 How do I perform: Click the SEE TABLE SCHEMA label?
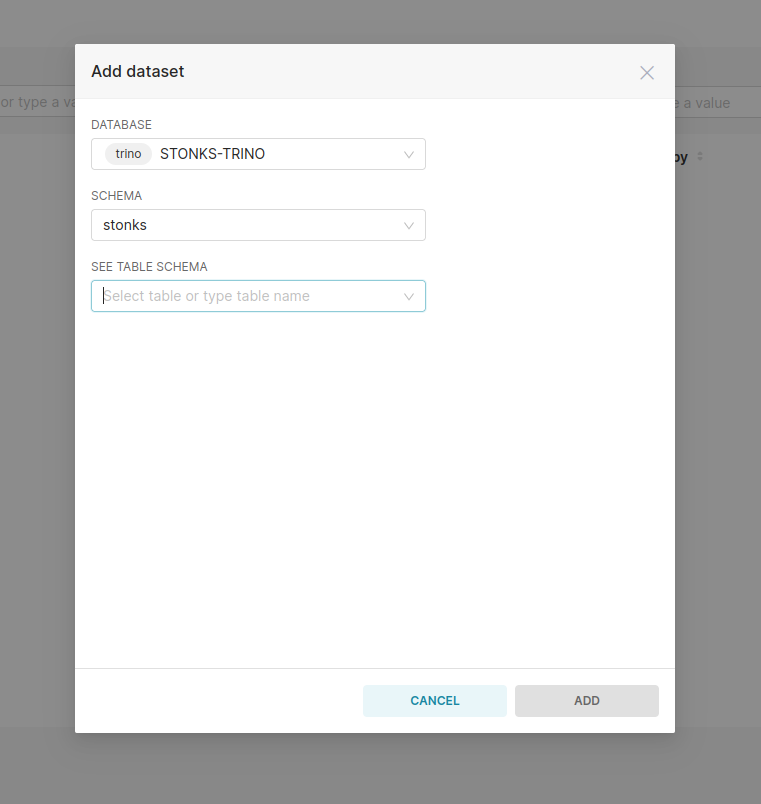[x=148, y=266]
